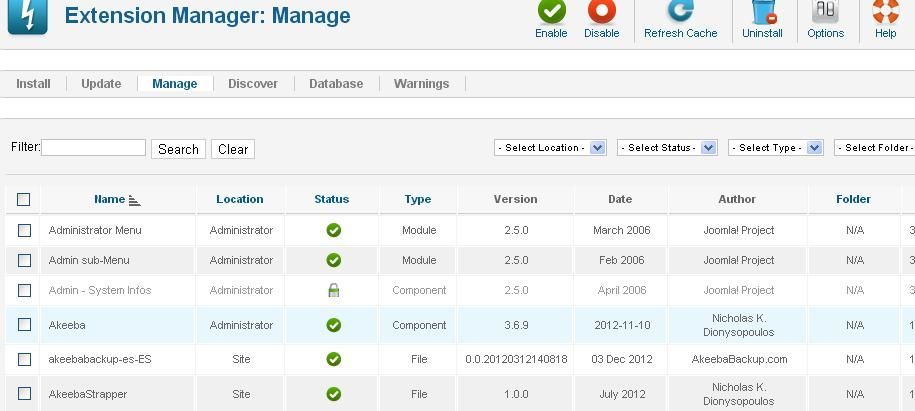The image size is (915, 411).
Task: Click the March 2006 date cell
Action: click(x=621, y=230)
